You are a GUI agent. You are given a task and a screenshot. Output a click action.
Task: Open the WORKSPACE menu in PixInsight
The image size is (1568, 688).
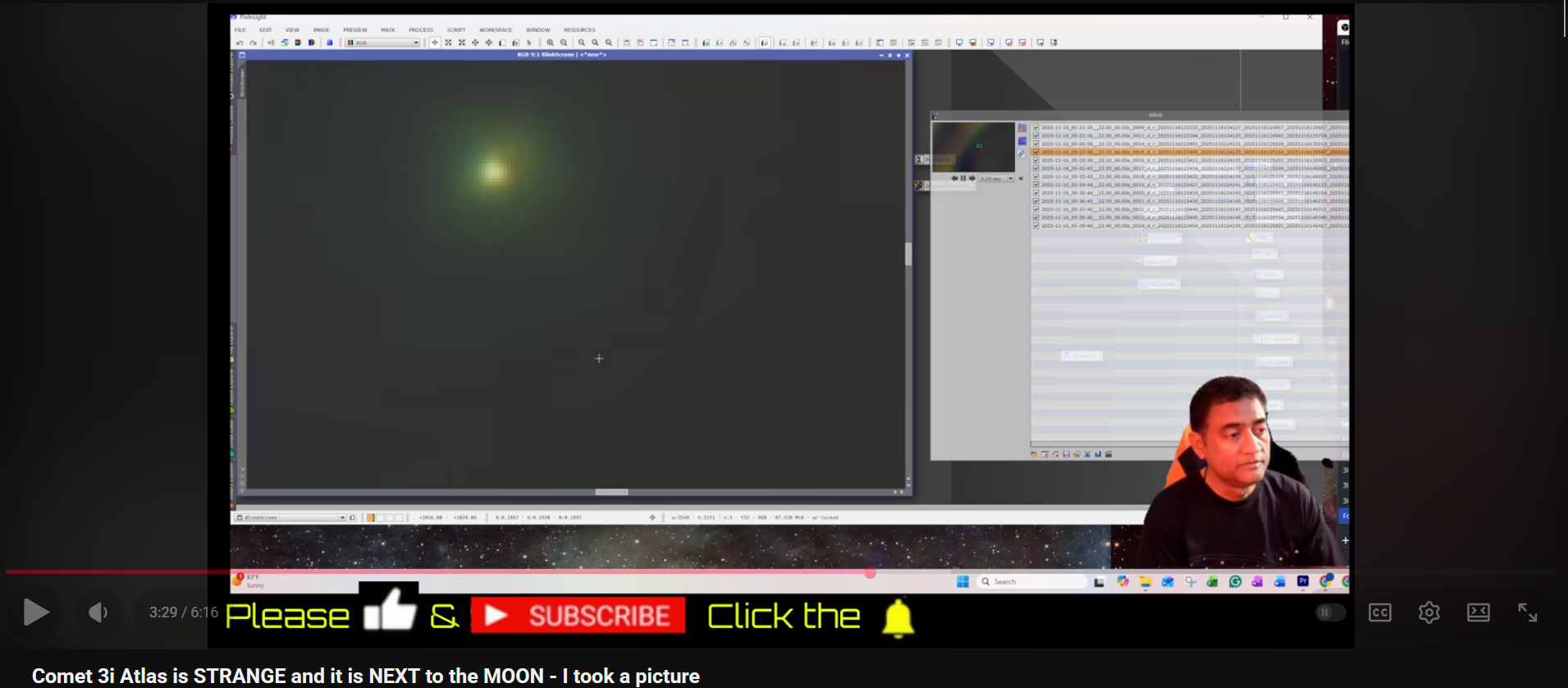point(496,30)
